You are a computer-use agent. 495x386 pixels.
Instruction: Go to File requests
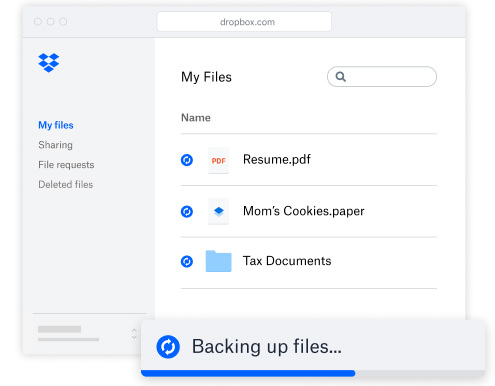click(66, 165)
